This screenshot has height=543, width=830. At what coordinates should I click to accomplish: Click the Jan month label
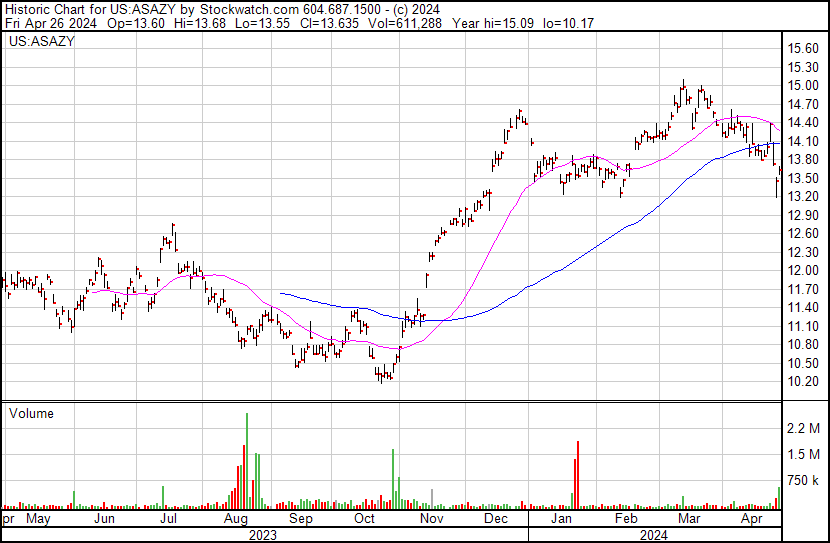(x=561, y=518)
